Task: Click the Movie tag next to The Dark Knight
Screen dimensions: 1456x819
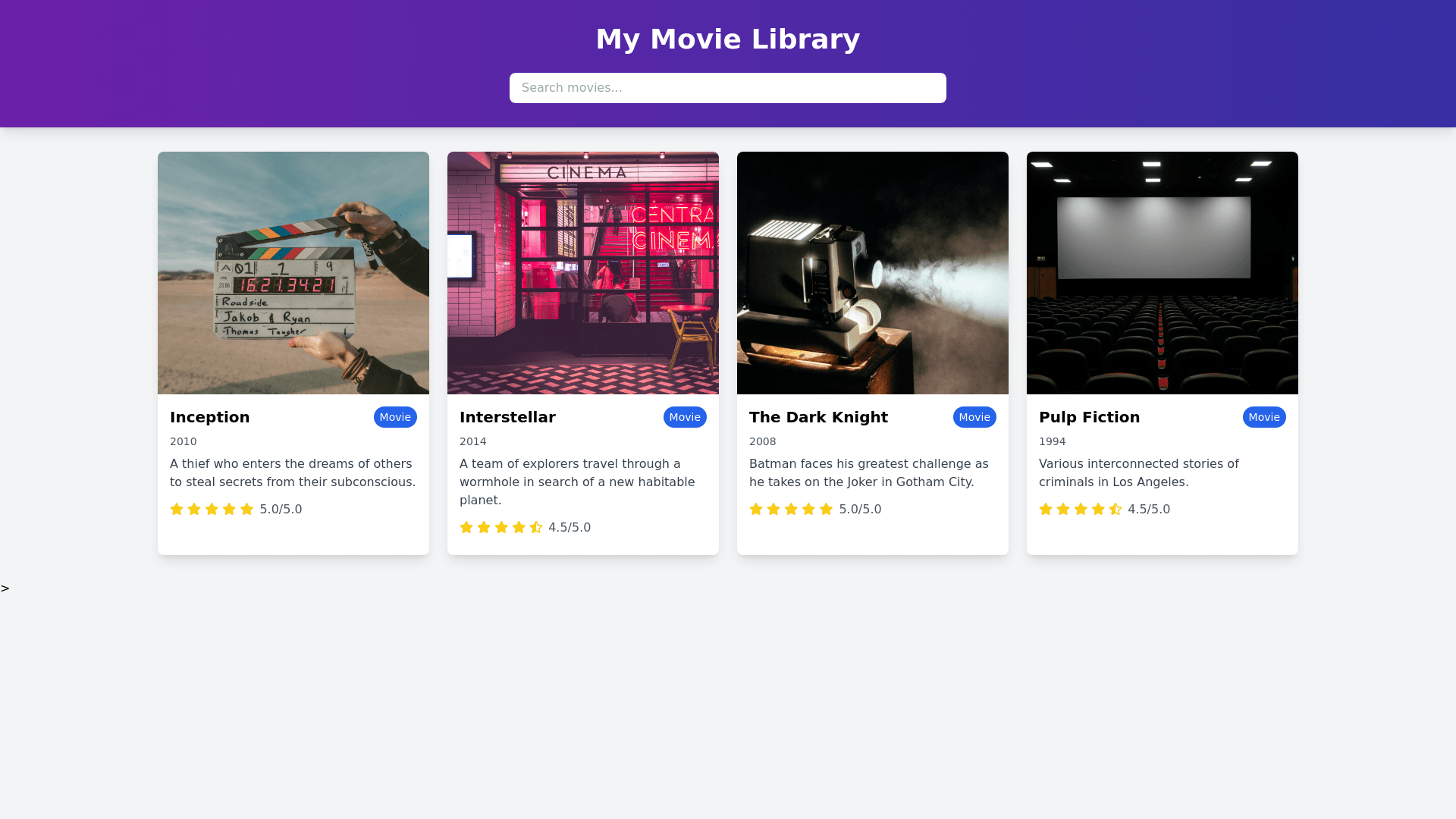Action: click(974, 417)
